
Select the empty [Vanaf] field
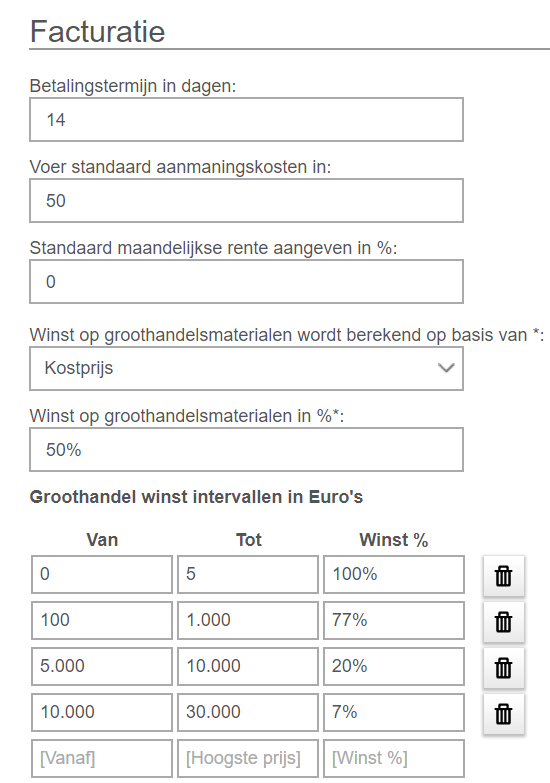tap(102, 758)
